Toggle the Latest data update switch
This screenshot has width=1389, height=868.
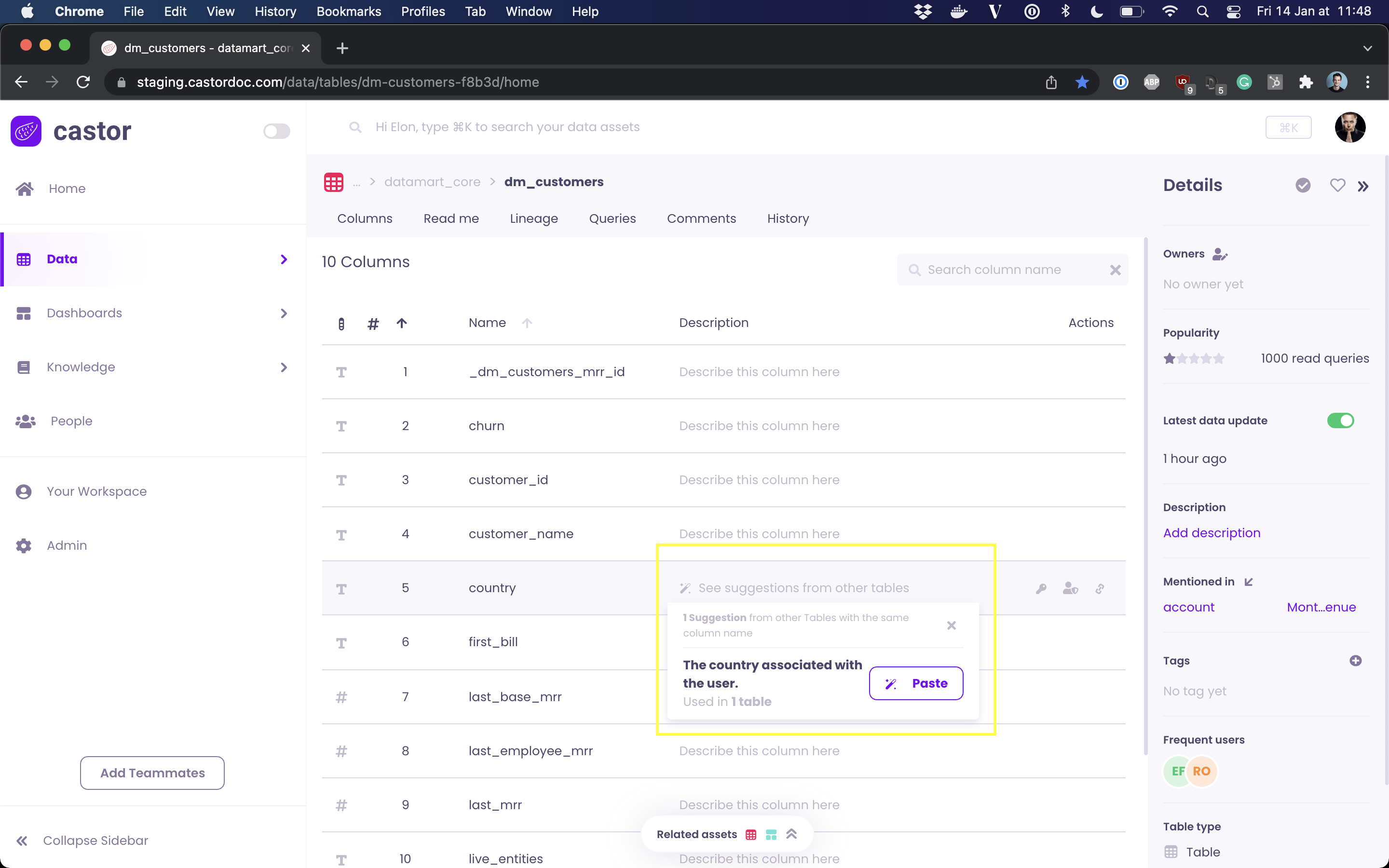[x=1340, y=420]
